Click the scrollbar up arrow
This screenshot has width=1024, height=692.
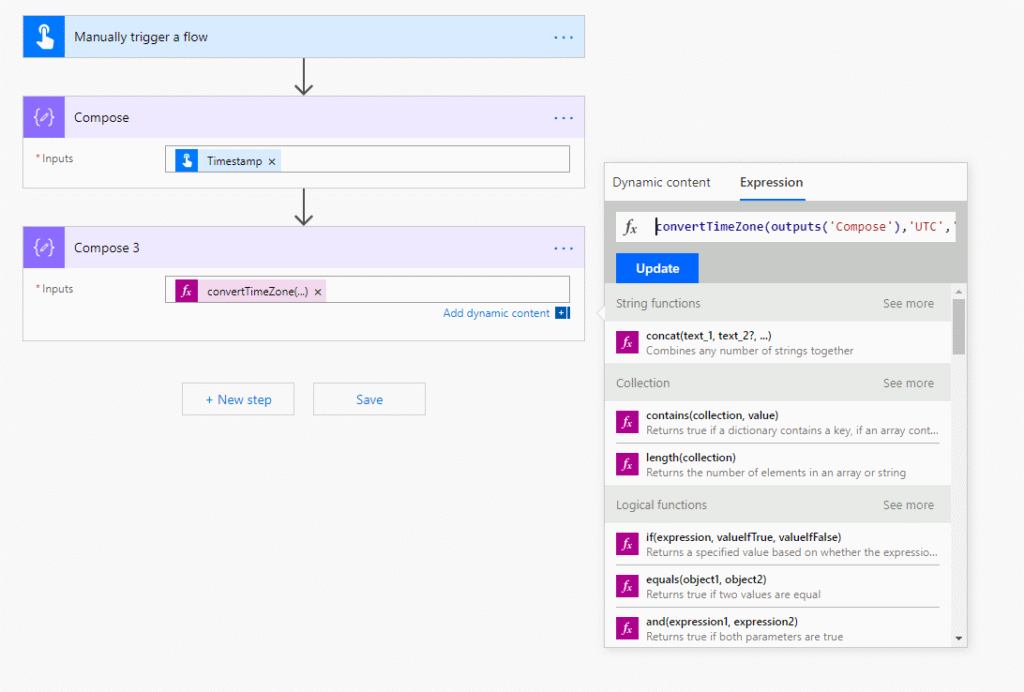click(959, 291)
